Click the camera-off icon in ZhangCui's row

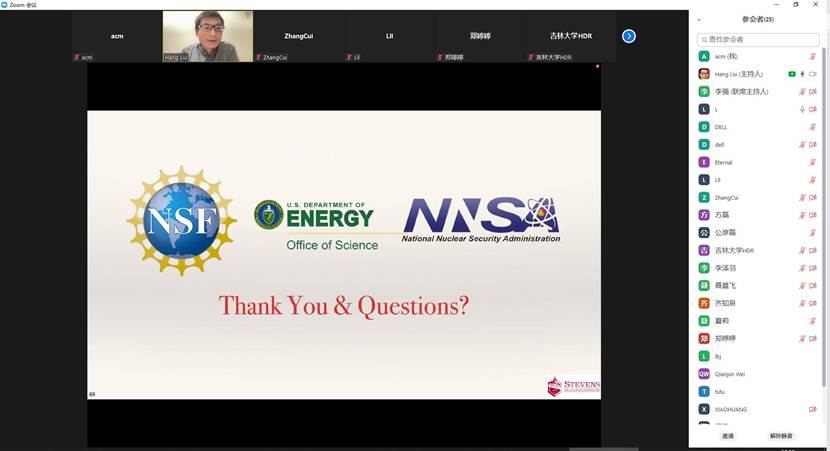point(812,197)
